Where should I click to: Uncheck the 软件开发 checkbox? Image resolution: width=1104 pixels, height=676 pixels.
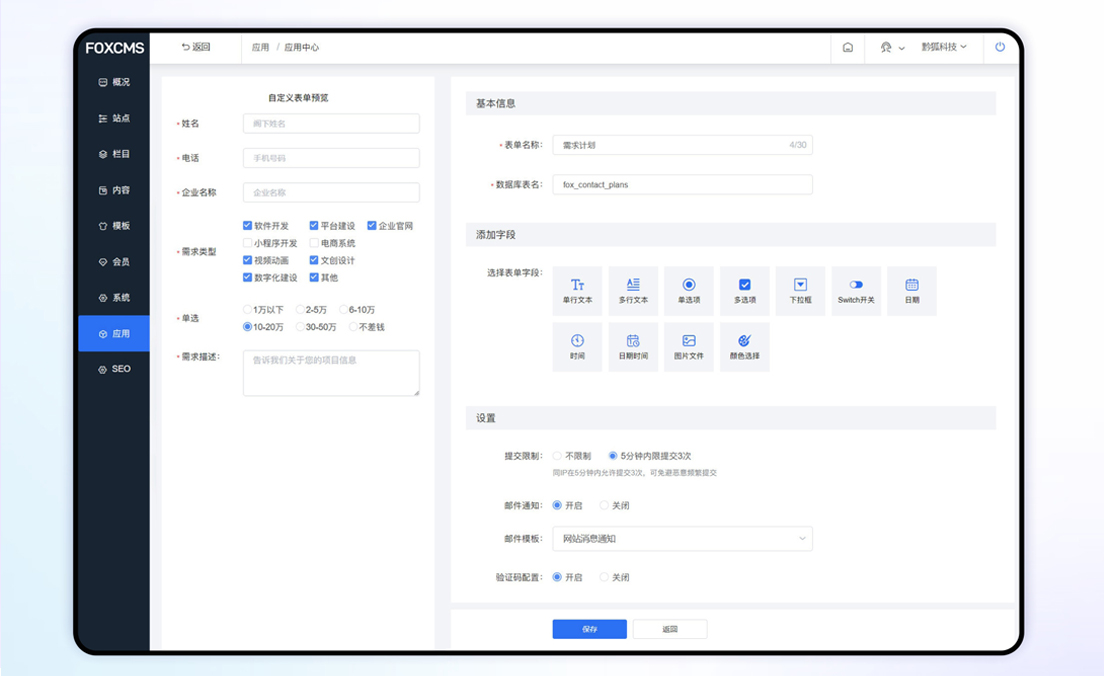pos(248,226)
